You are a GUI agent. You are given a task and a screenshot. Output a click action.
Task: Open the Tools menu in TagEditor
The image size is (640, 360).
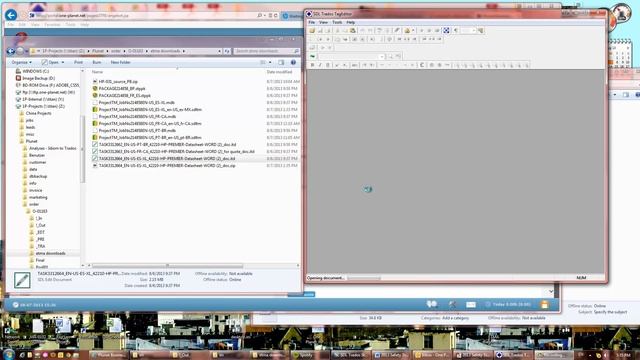[x=337, y=22]
